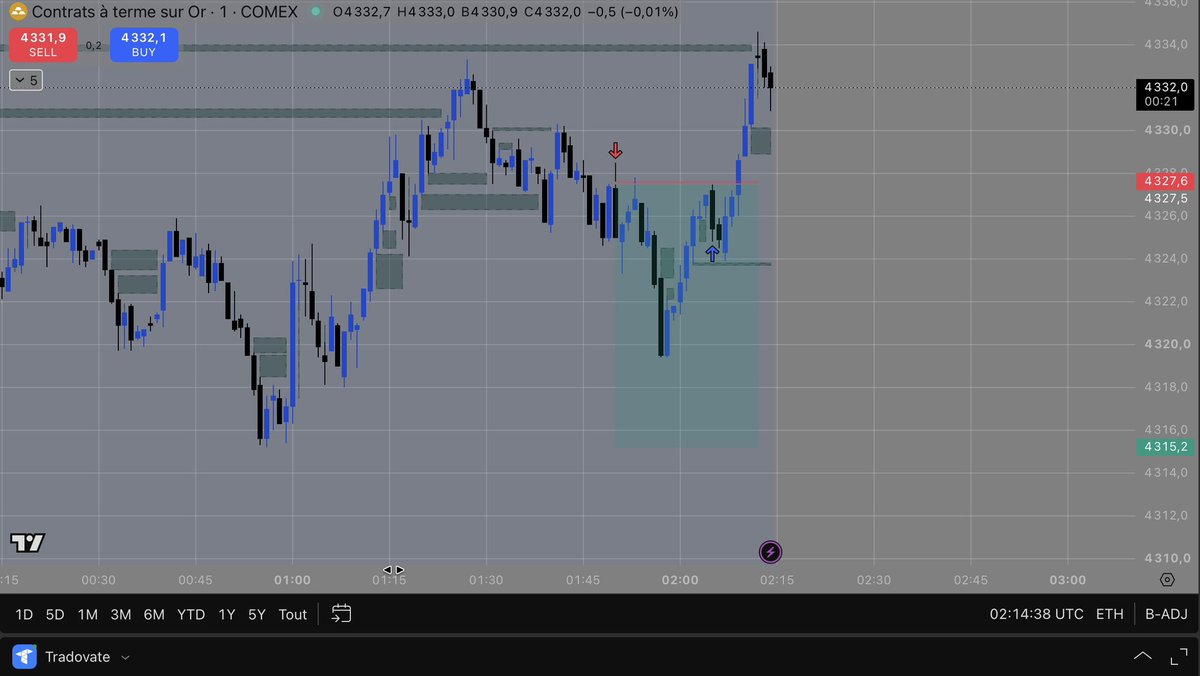This screenshot has height=676, width=1200.
Task: Click the 0,2 order quantity field
Action: (x=93, y=45)
